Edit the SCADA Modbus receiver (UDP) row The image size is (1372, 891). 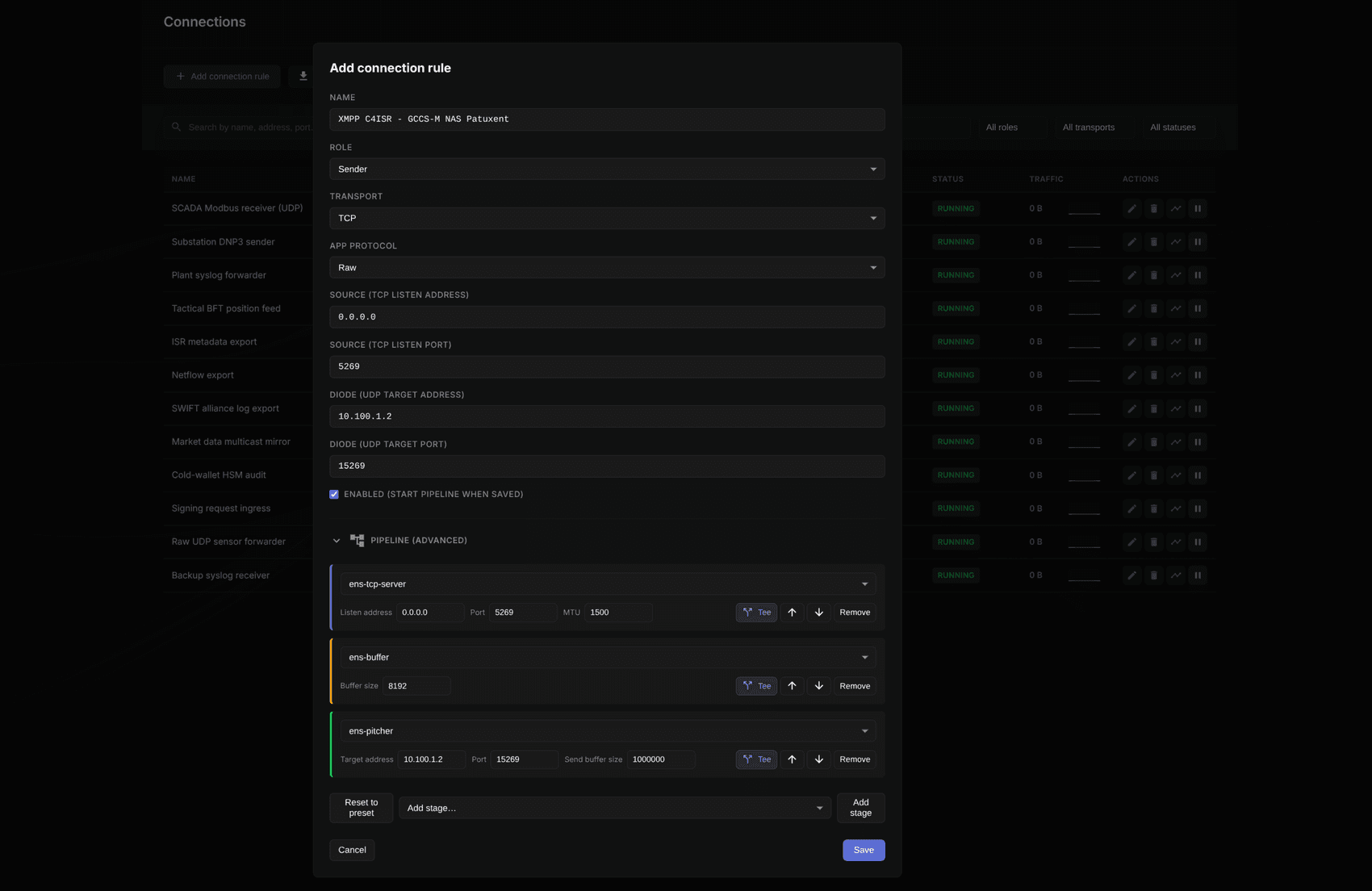tap(1131, 208)
